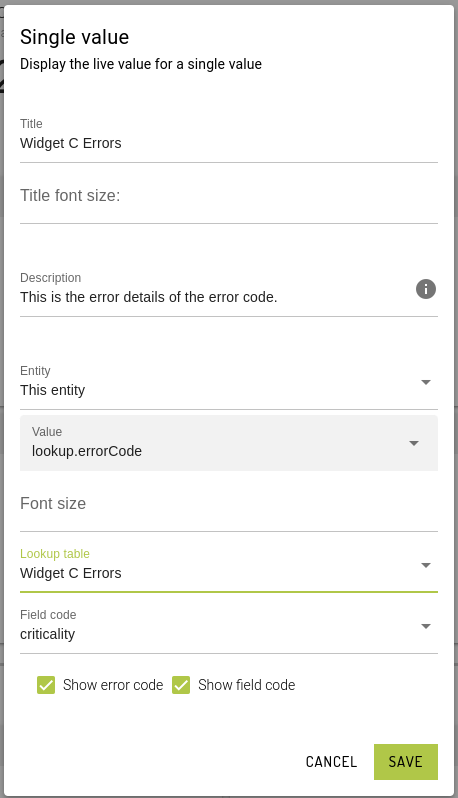Screen dimensions: 458x798
Task: Expand the Lookup table dropdown arrow
Action: pos(426,565)
